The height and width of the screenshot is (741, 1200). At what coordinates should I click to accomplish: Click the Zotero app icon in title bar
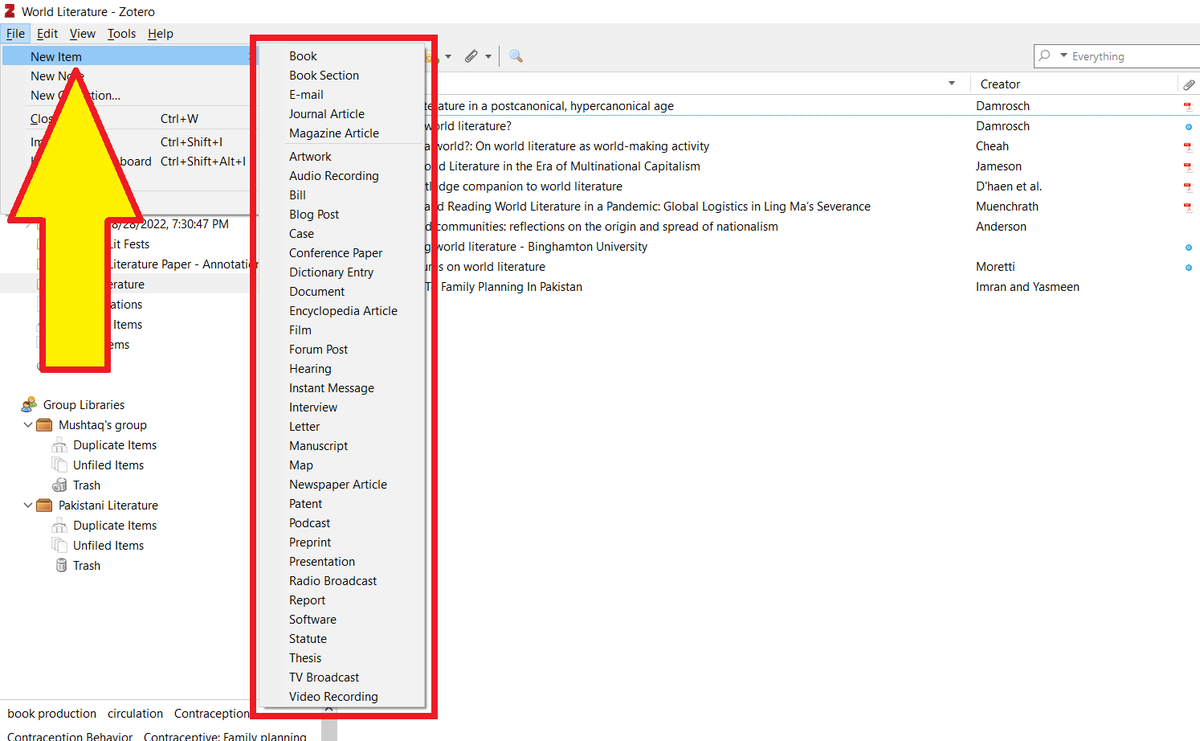coord(10,11)
